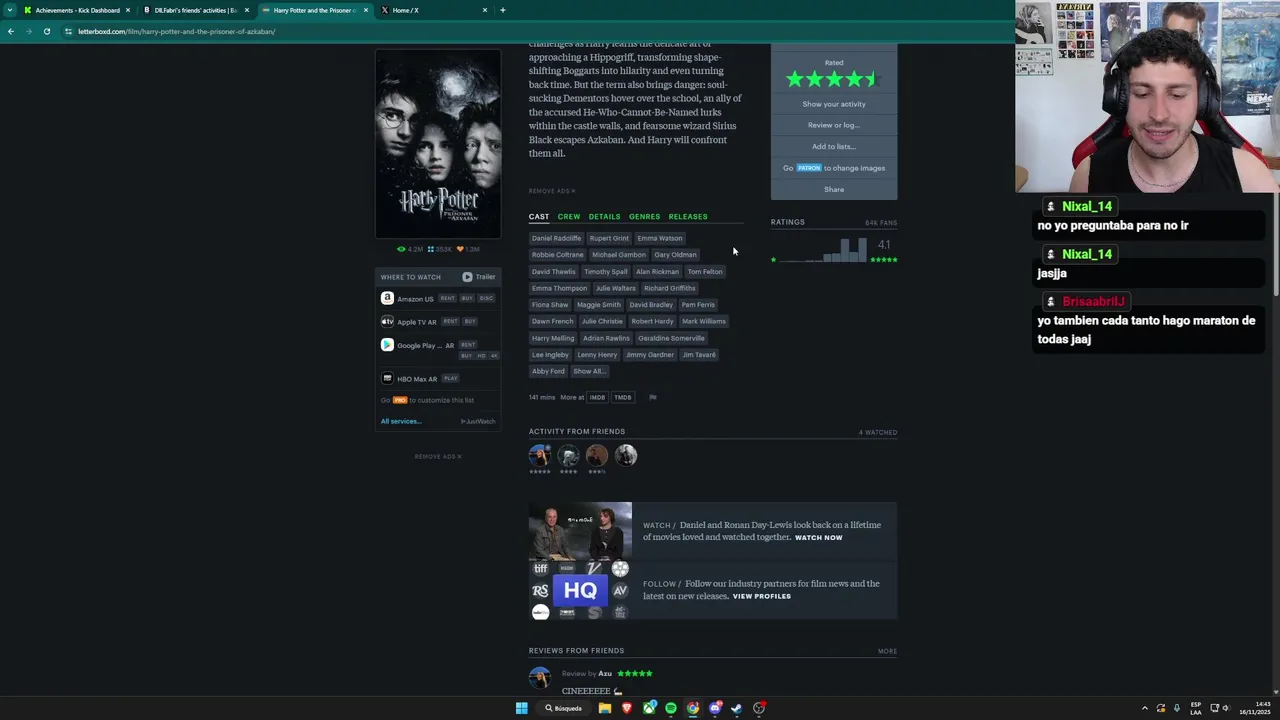Image resolution: width=1280 pixels, height=720 pixels.
Task: Open File Explorer from the taskbar
Action: point(605,708)
